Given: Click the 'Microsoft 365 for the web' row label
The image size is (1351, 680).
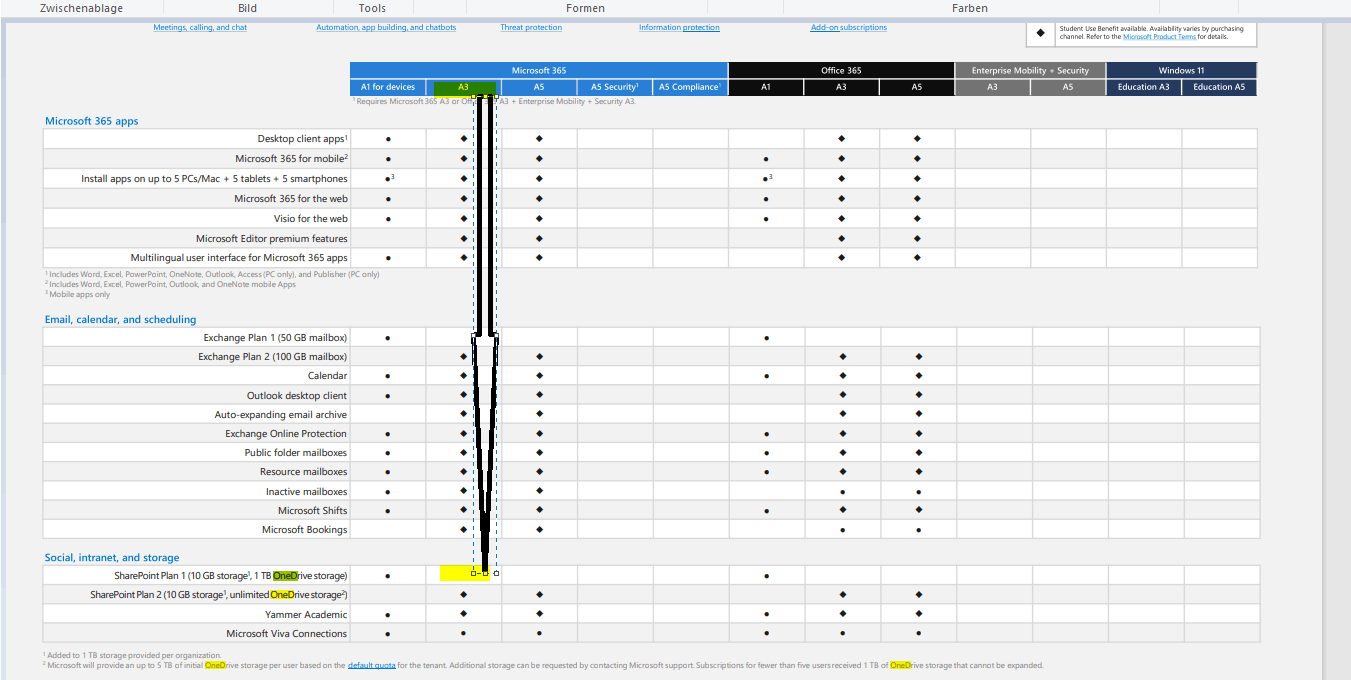Looking at the screenshot, I should pos(291,199).
